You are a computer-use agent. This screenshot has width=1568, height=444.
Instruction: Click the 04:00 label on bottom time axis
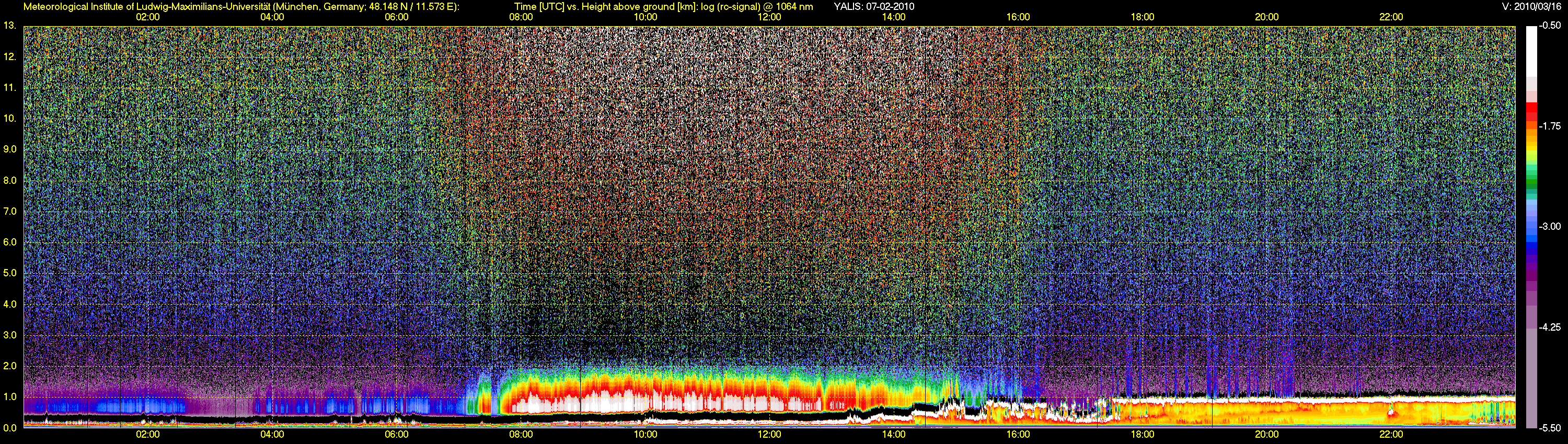272,434
